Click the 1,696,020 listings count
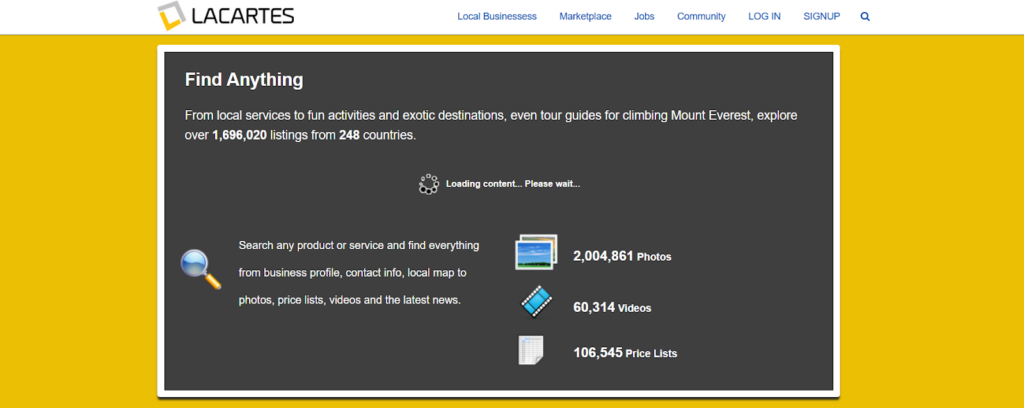Image resolution: width=1024 pixels, height=408 pixels. click(240, 136)
